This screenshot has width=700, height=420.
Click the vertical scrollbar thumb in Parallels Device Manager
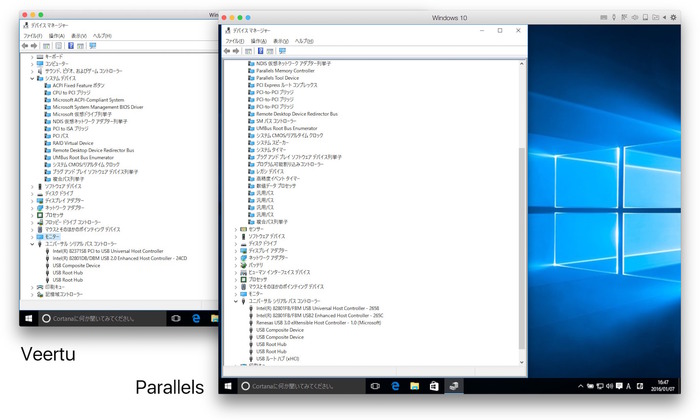pyautogui.click(x=521, y=248)
